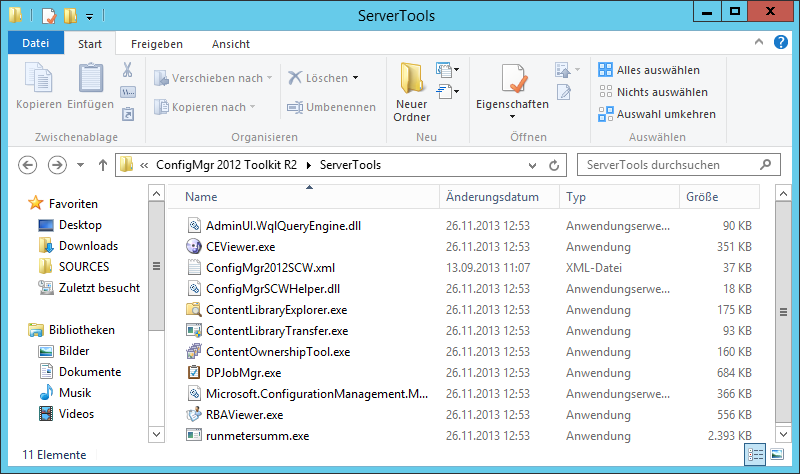Collapse the ribbon with the chevron
The image size is (800, 474).
coord(759,42)
